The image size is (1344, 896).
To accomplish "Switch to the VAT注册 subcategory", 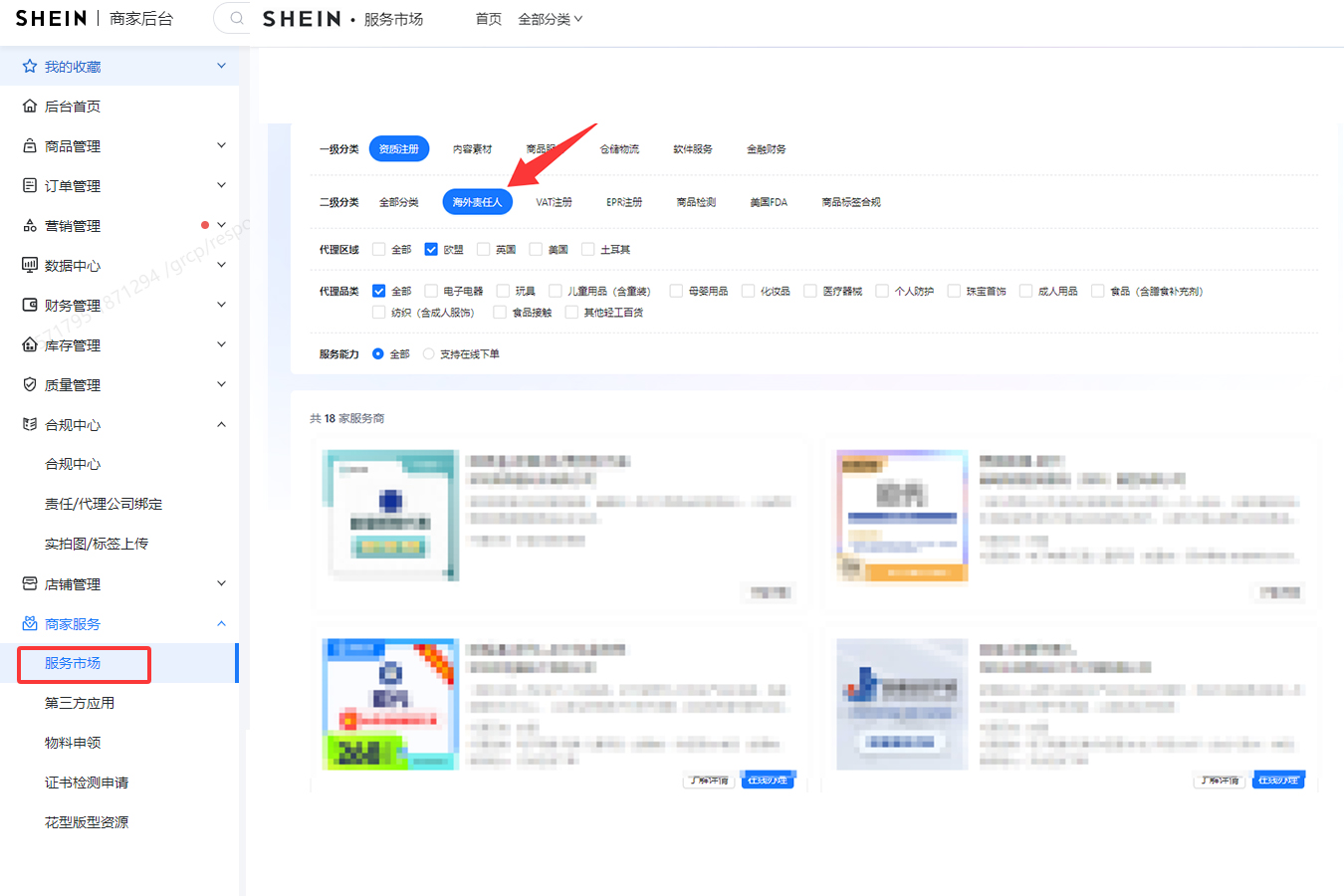I will point(554,202).
